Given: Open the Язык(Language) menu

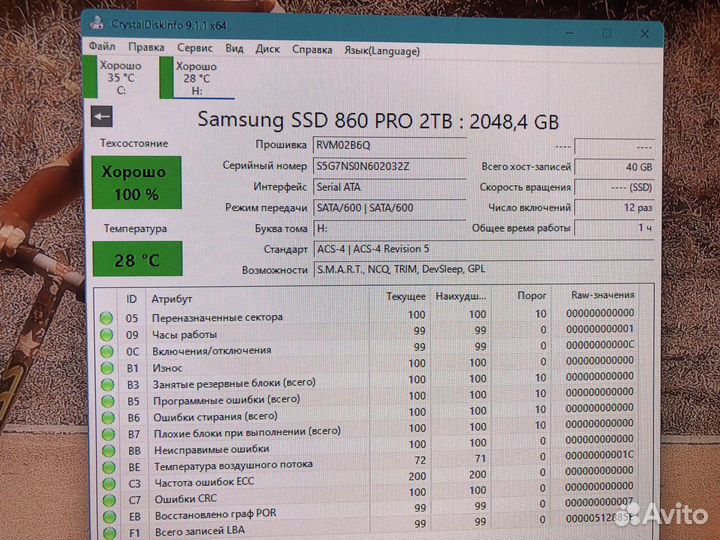Looking at the screenshot, I should pyautogui.click(x=382, y=51).
